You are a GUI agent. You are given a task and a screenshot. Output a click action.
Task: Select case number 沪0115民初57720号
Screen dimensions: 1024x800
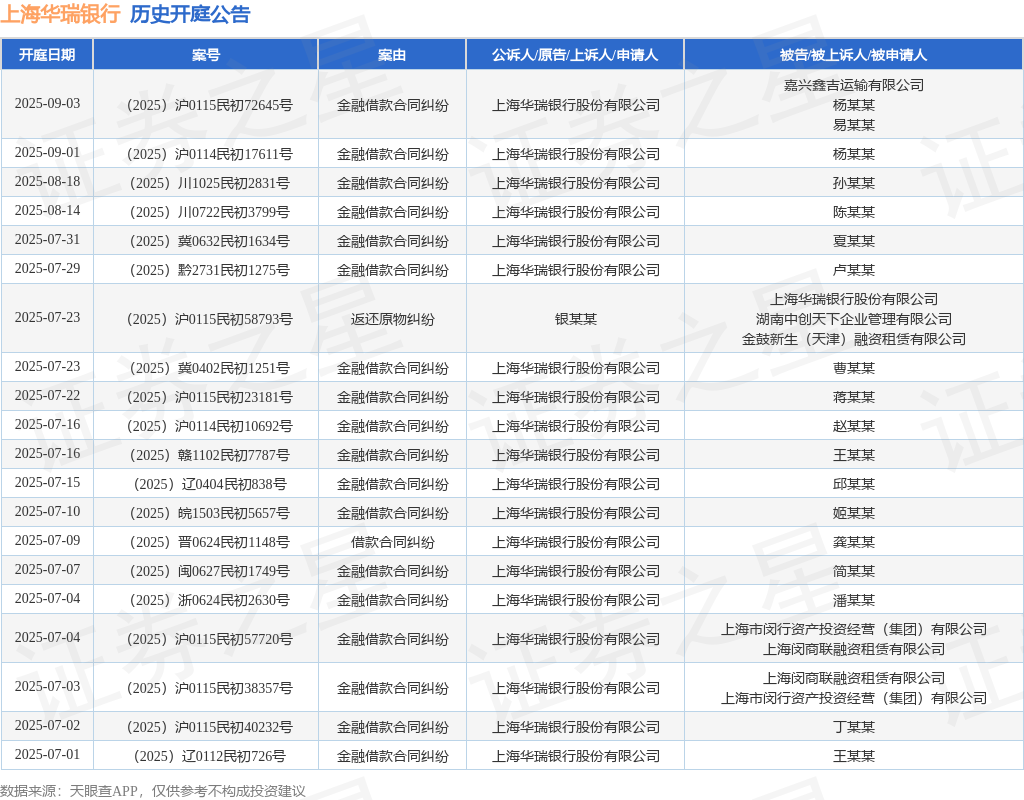(x=210, y=639)
